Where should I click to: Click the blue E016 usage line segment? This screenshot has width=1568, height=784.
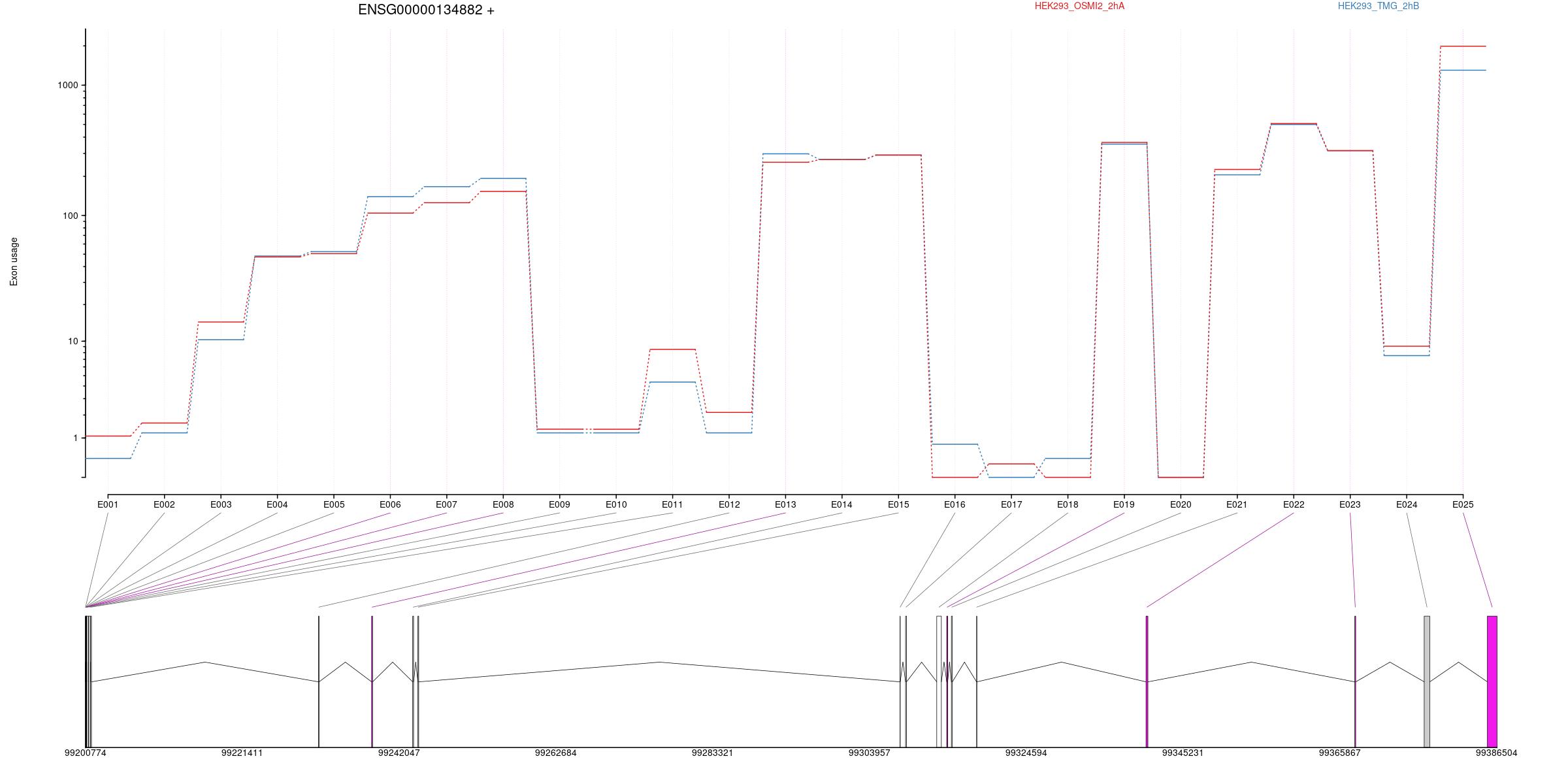point(955,444)
